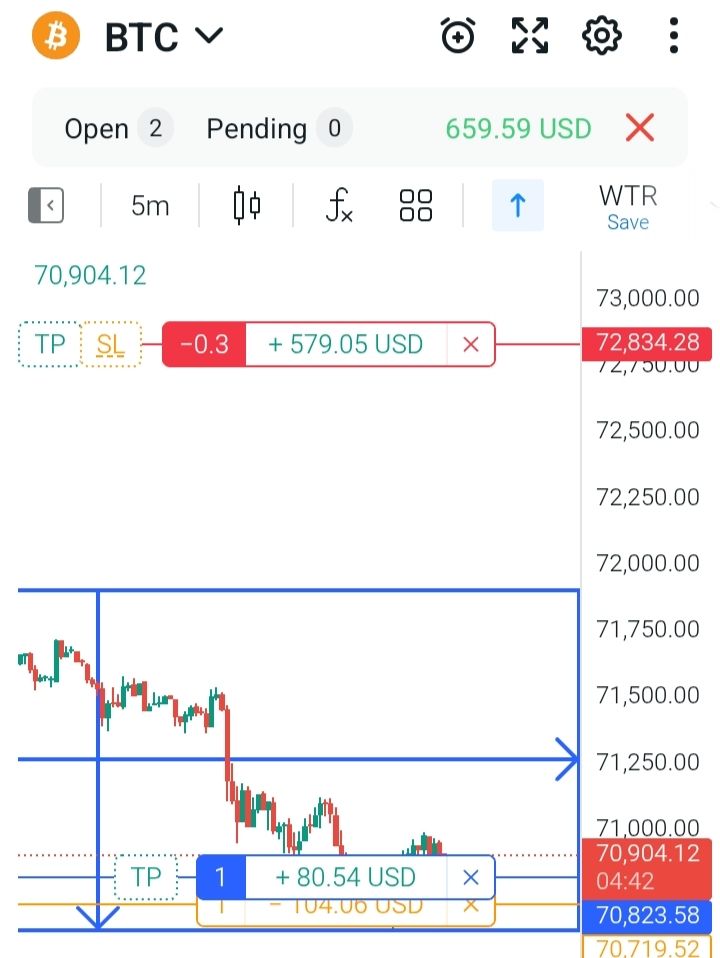Close all positions with red X
720x958 pixels.
(x=639, y=128)
